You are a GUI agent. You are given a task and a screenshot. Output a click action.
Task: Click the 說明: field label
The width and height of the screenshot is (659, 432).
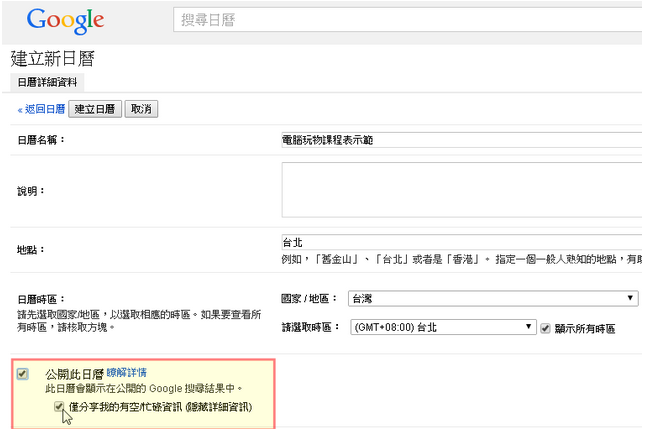[x=31, y=190]
